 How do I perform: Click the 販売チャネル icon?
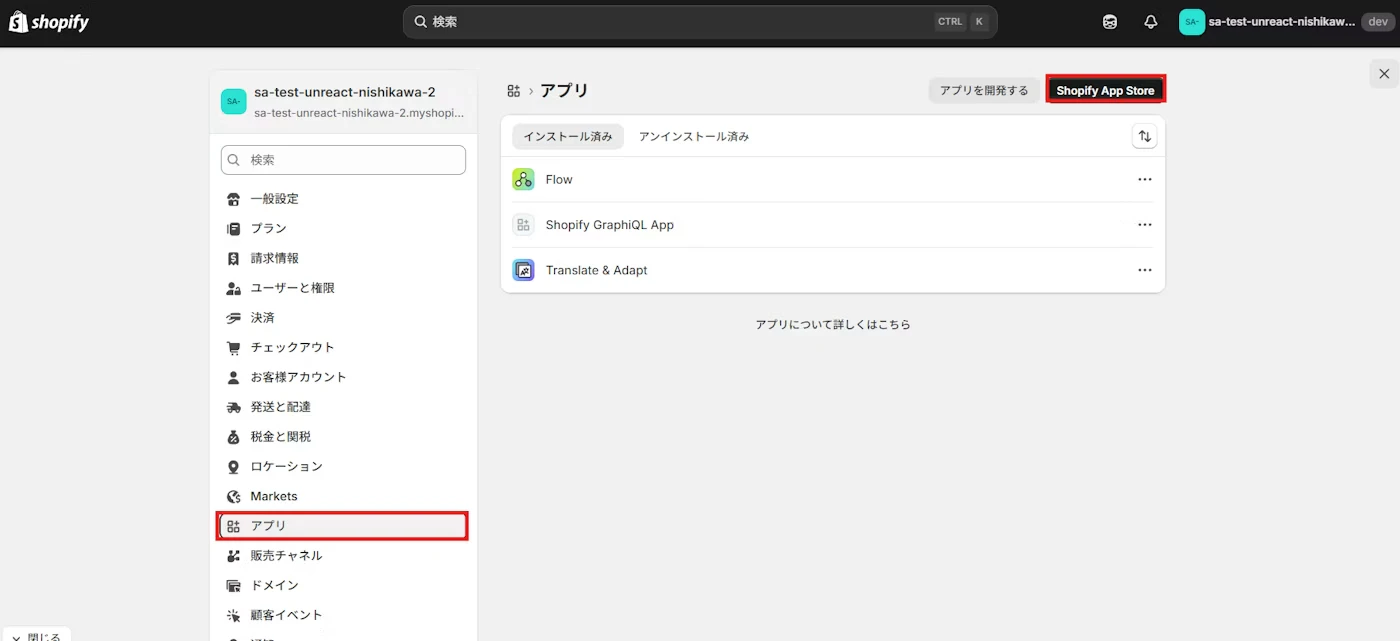point(234,556)
